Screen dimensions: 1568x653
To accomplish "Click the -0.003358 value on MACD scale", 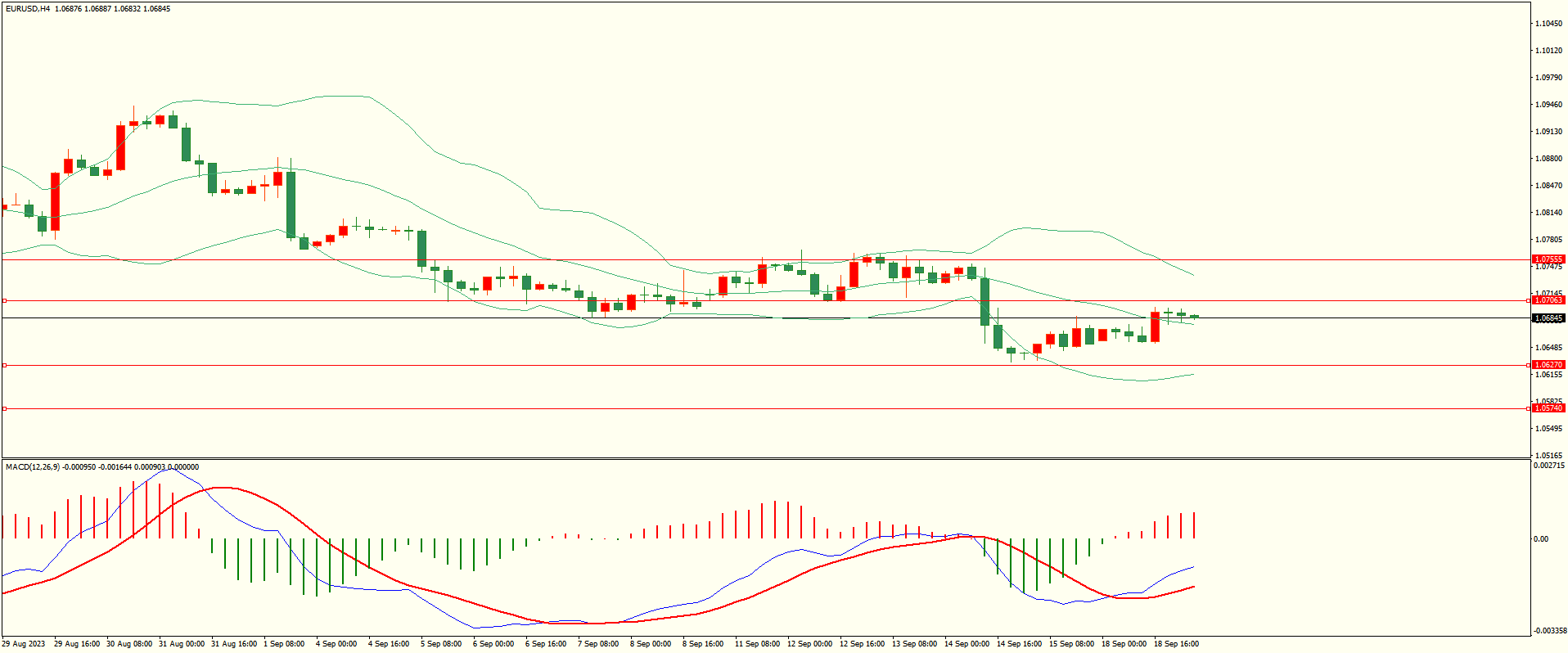I will coord(1548,631).
